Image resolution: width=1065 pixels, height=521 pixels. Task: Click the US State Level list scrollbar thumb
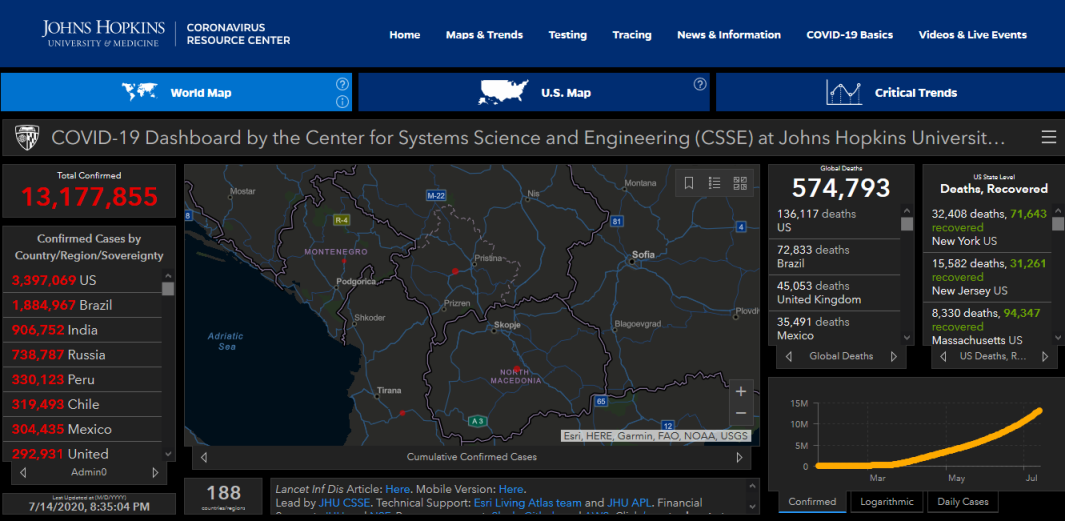point(1058,224)
